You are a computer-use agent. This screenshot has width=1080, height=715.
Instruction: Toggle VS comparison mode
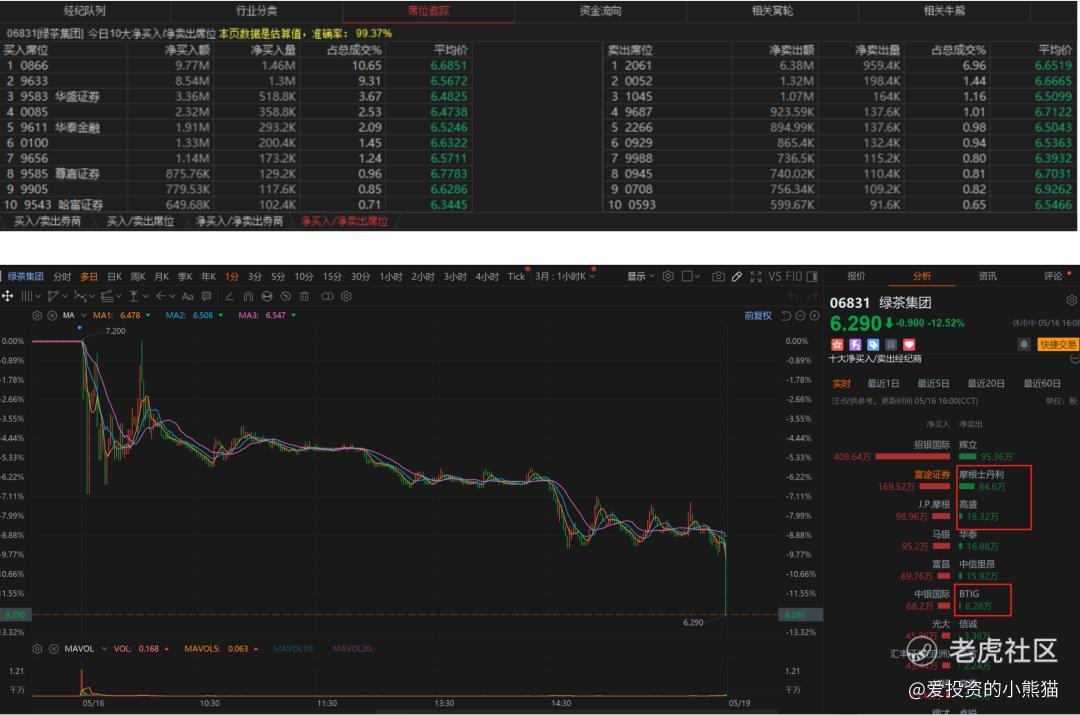(x=776, y=276)
